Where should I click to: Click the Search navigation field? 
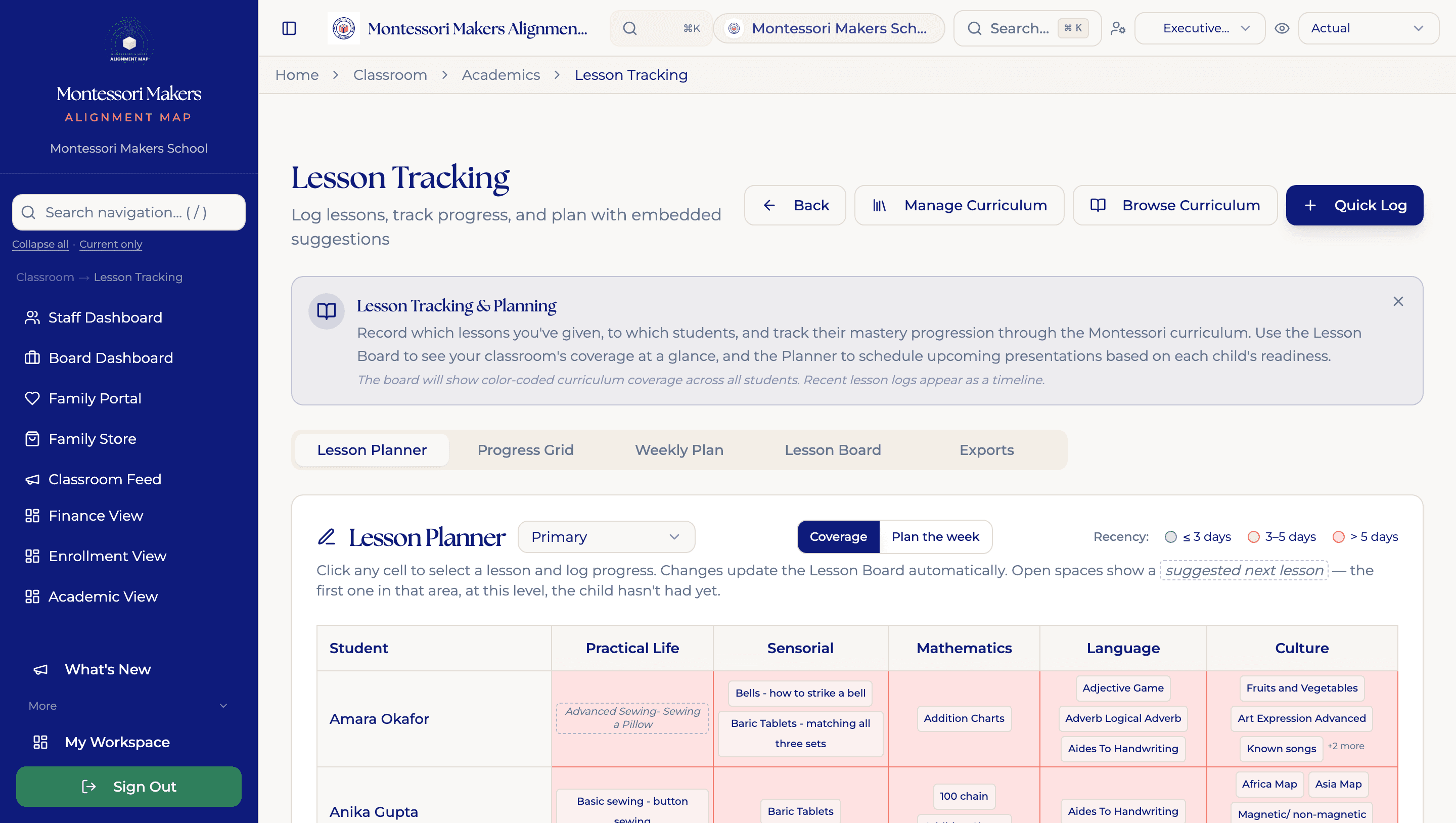pyautogui.click(x=129, y=212)
